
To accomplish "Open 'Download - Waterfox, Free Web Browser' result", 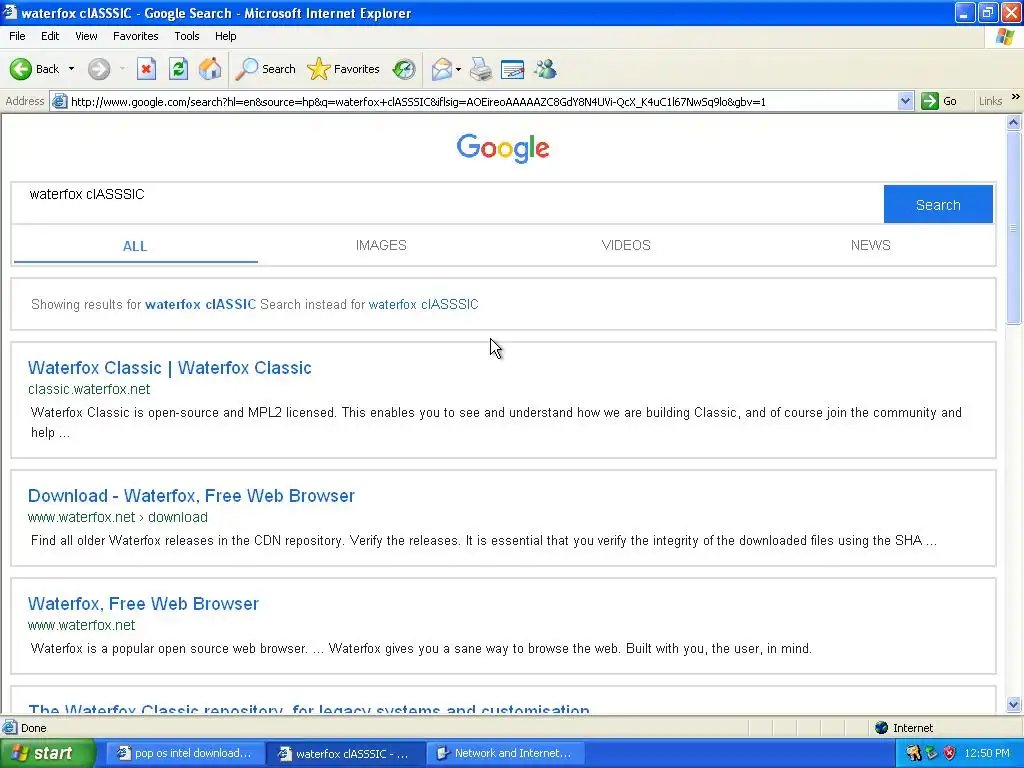I will coord(191,496).
